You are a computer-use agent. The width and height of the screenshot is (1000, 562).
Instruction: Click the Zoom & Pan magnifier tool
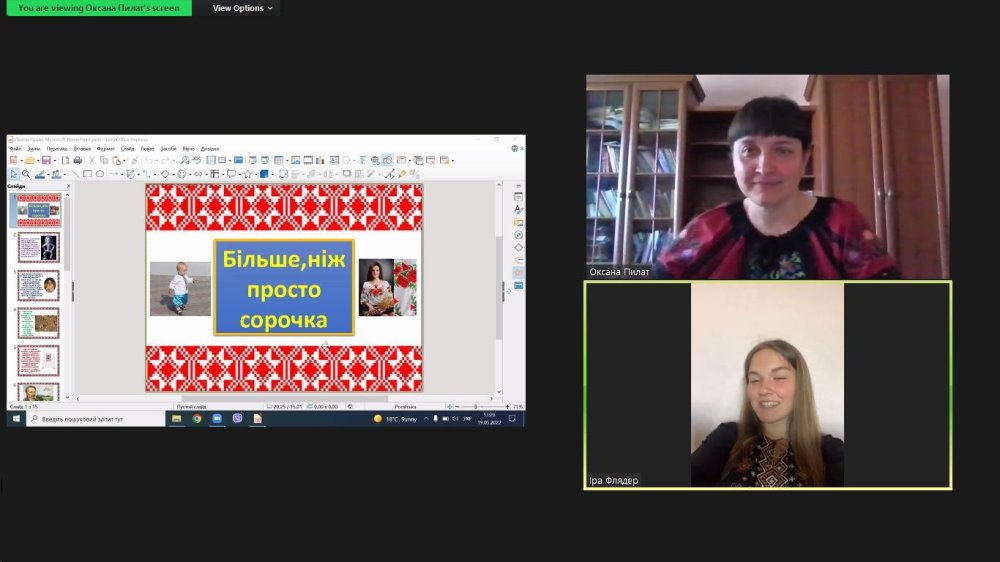26,174
